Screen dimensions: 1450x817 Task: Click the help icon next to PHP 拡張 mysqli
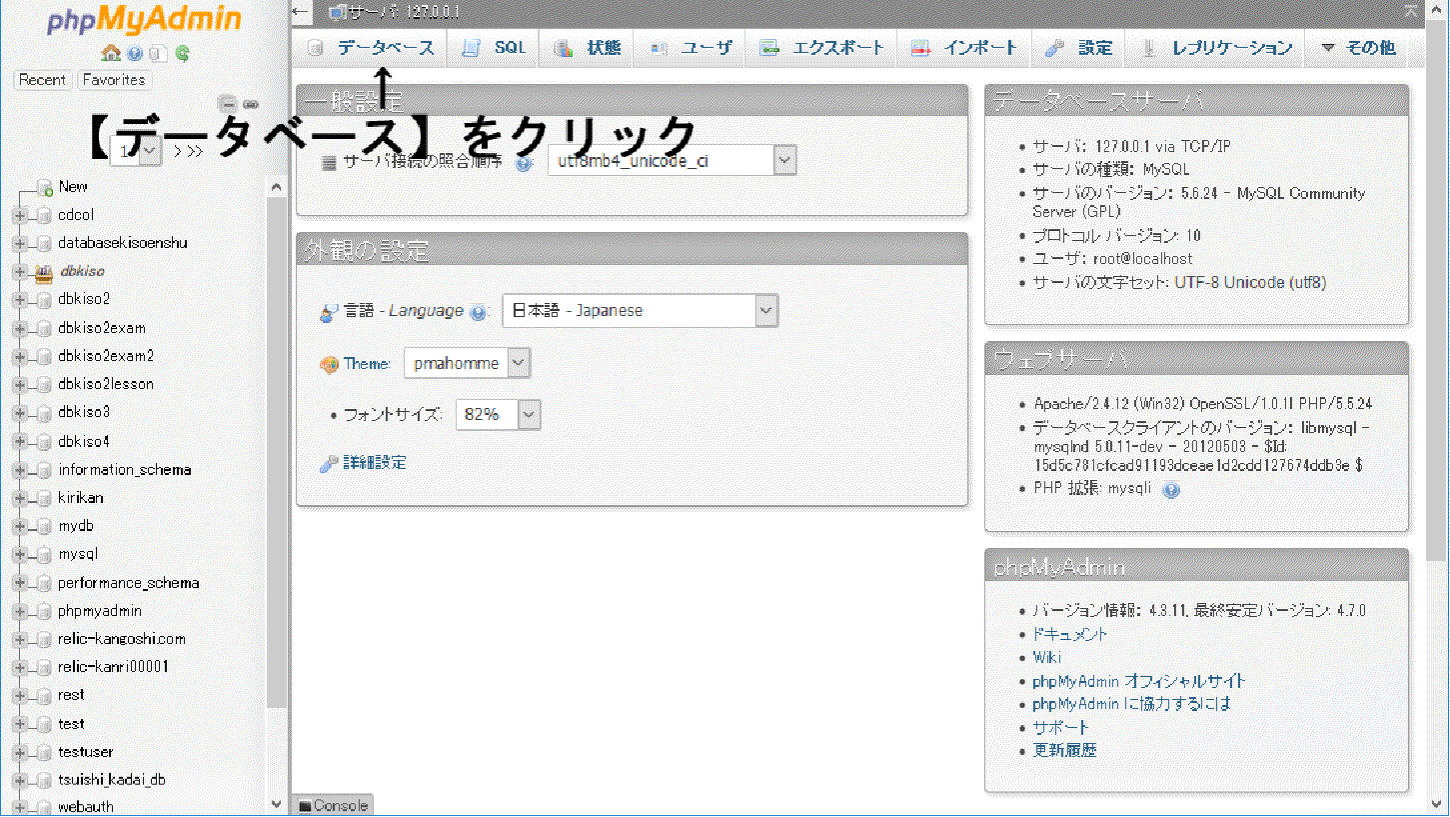click(x=1171, y=490)
